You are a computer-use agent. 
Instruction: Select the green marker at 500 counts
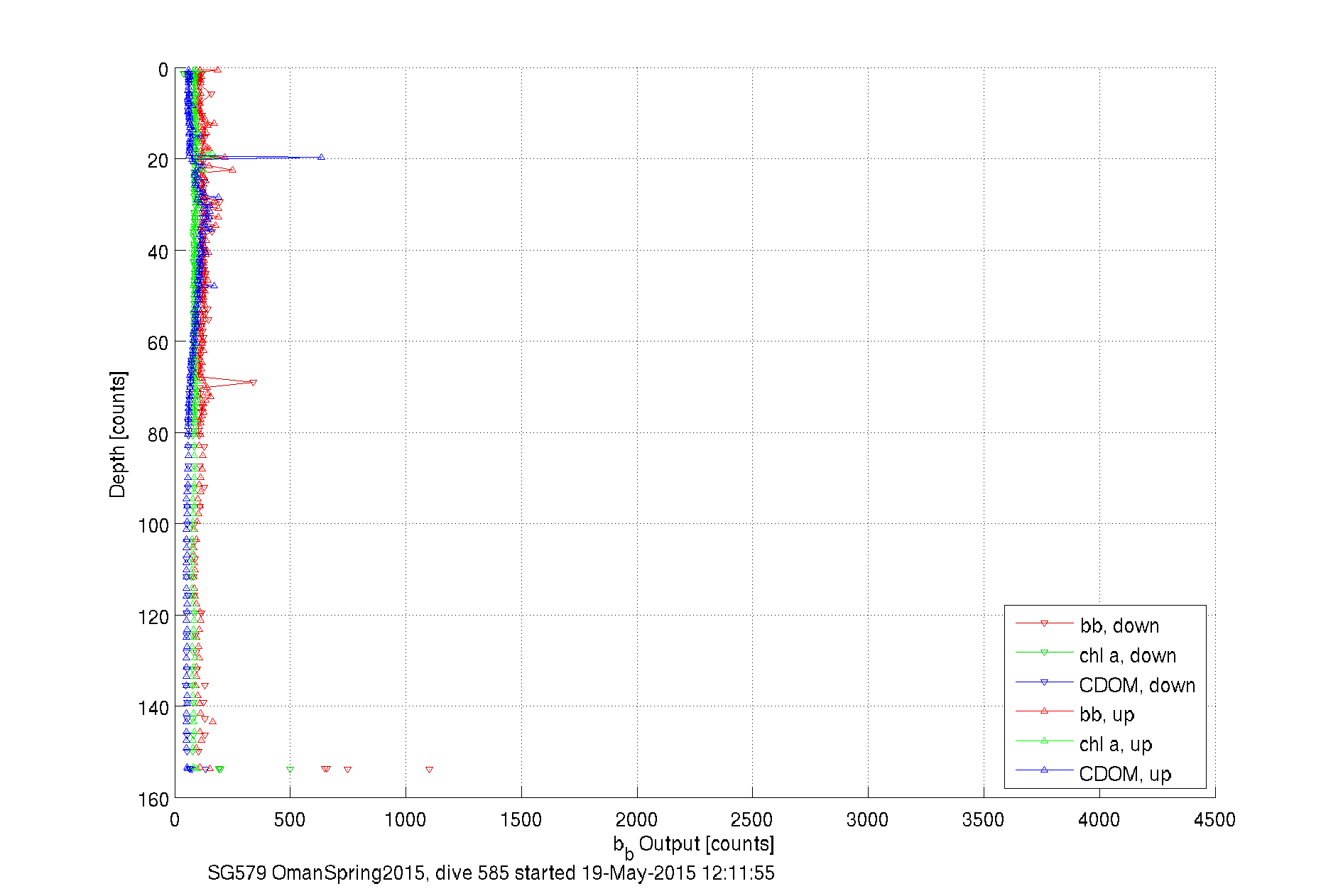(290, 770)
